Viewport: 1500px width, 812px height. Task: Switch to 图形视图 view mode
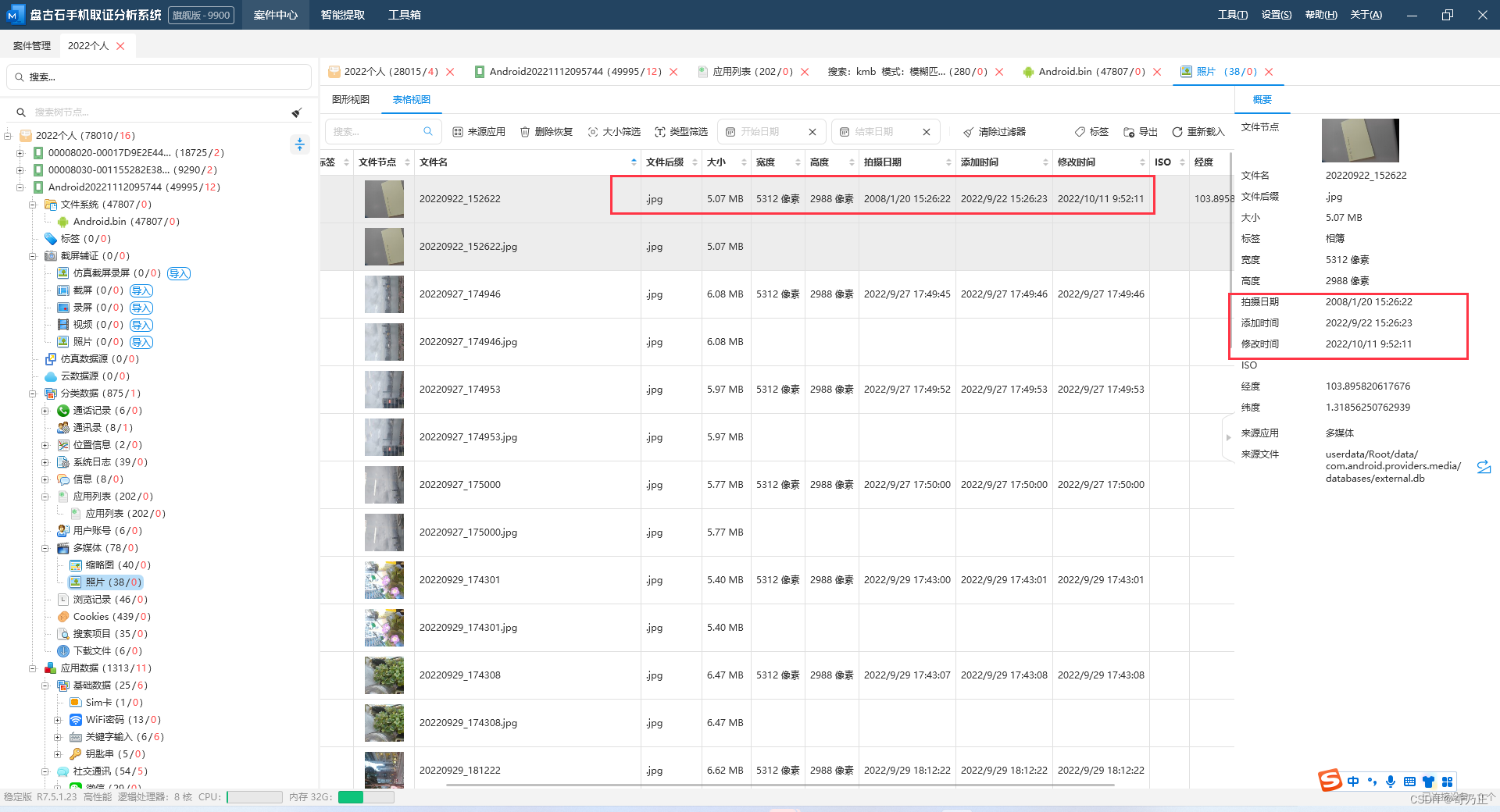coord(351,100)
